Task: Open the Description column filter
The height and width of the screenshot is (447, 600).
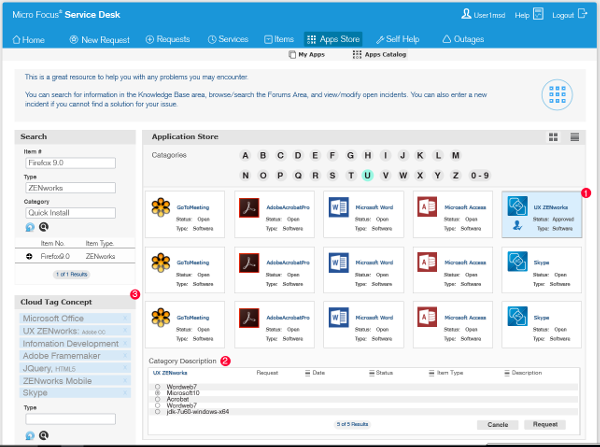Action: coord(507,373)
